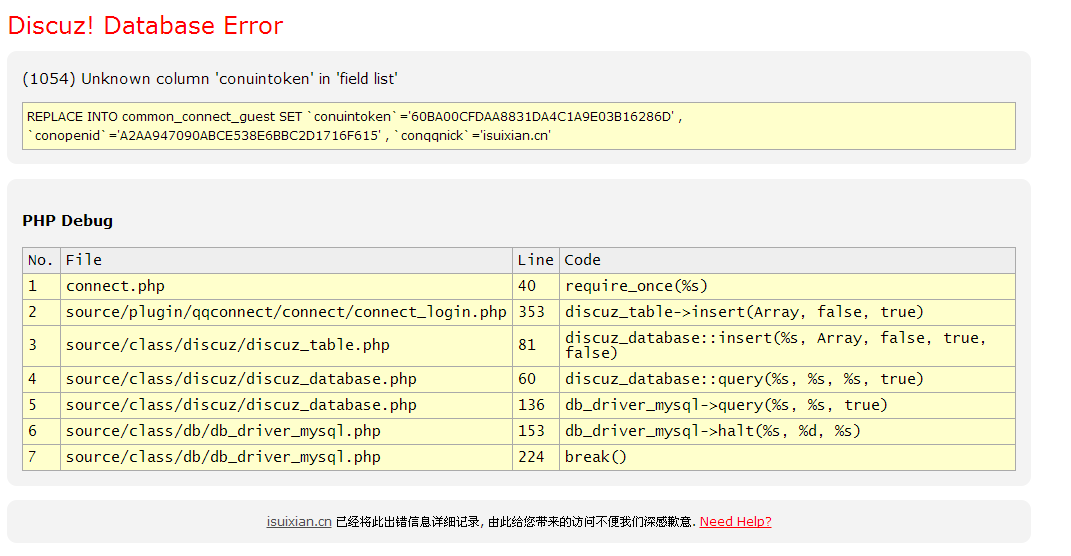Click the red Need Help? link
Viewport: 1071px width, 556px height.
[x=735, y=521]
